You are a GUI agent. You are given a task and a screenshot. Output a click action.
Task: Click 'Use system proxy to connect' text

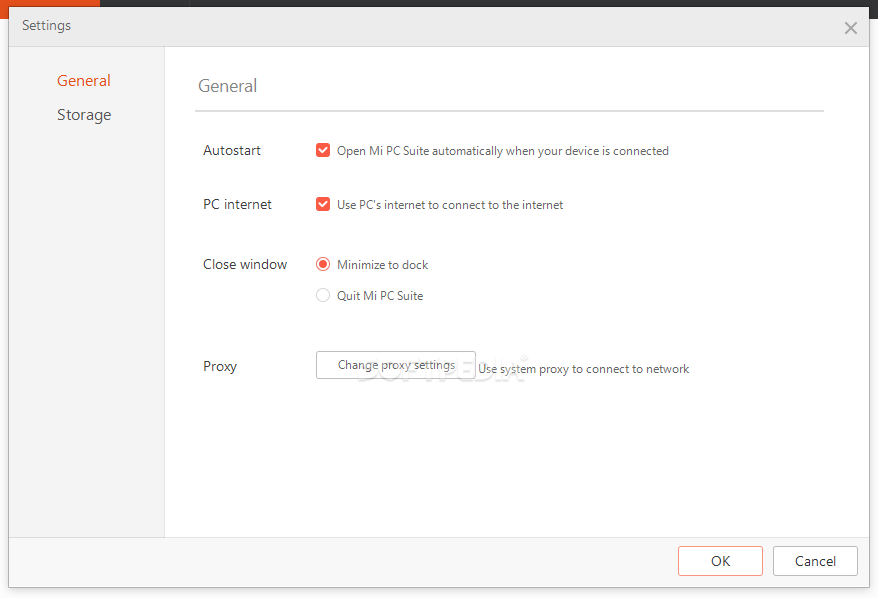[583, 369]
